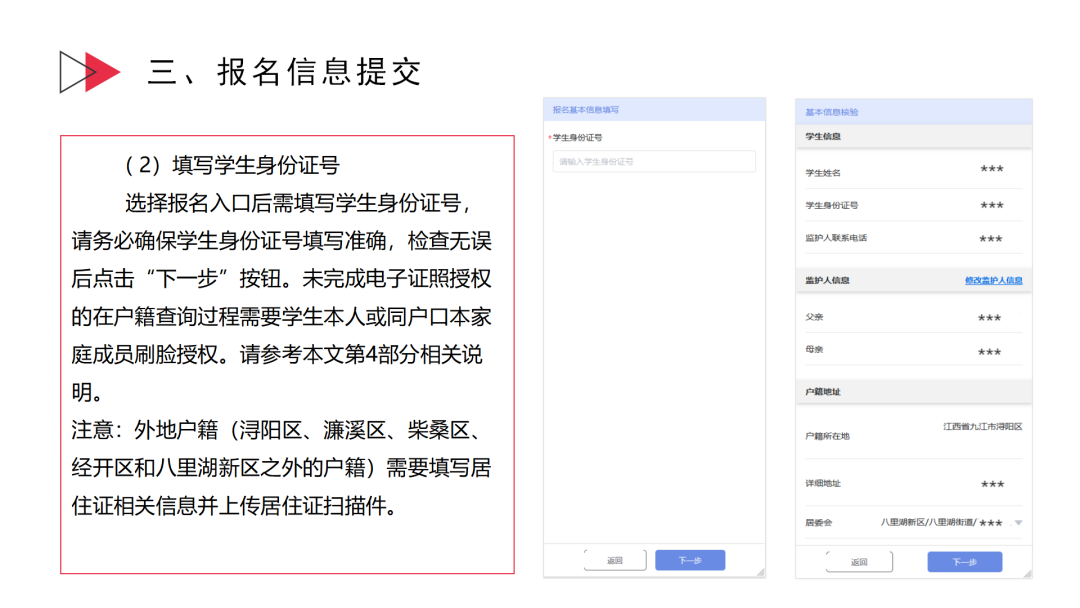Click the student ID number input field

pyautogui.click(x=654, y=161)
